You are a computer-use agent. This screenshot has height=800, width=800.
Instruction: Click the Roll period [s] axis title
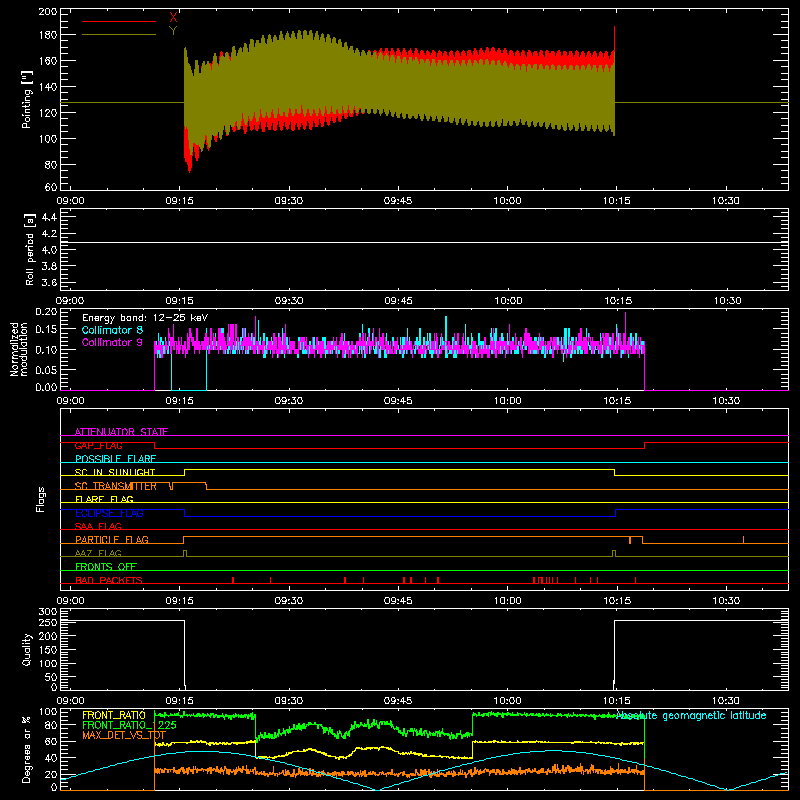point(29,249)
